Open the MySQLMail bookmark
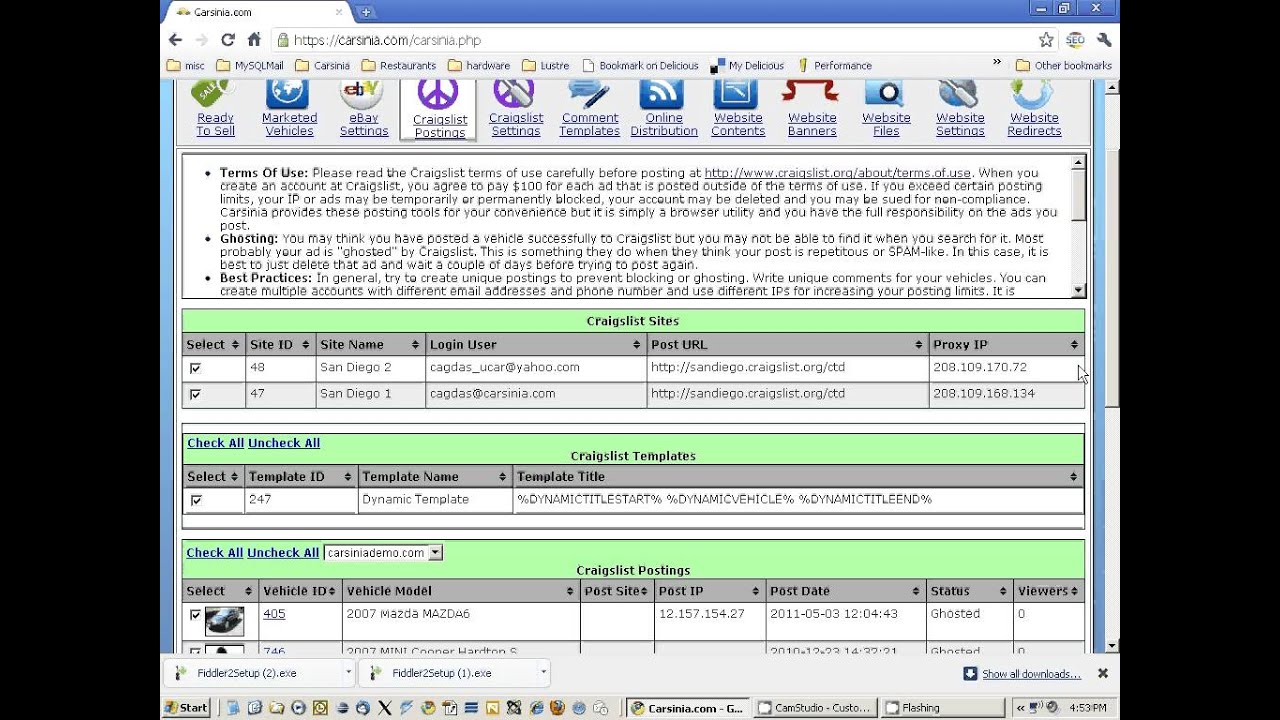Screen dimensions: 1280x720 coord(249,66)
